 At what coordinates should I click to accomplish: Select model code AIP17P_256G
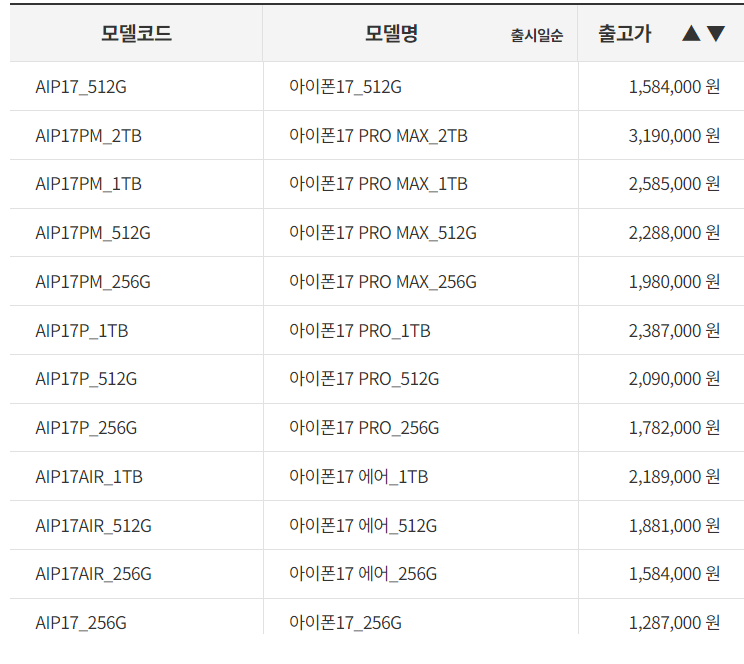(86, 428)
